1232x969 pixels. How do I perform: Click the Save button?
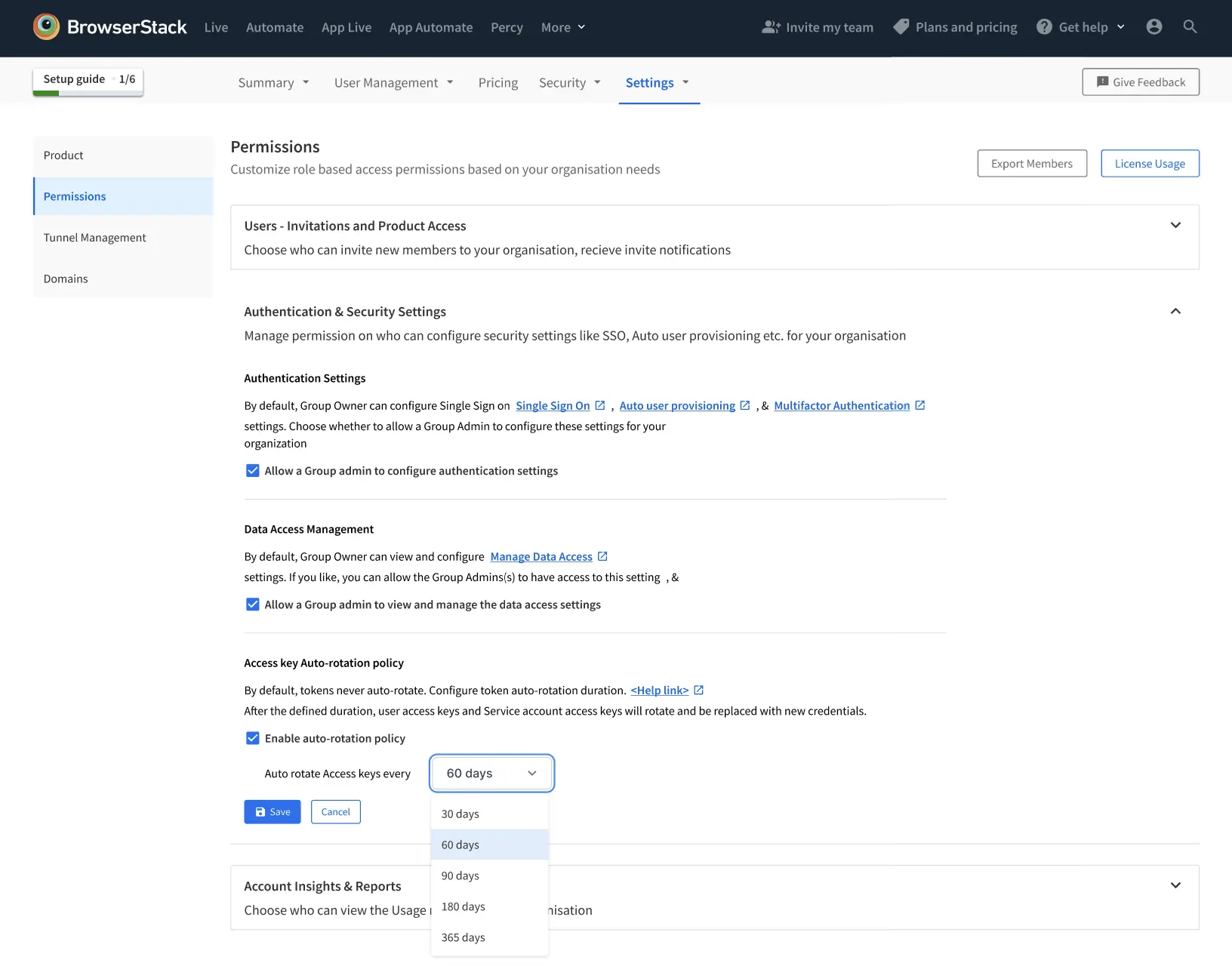273,811
